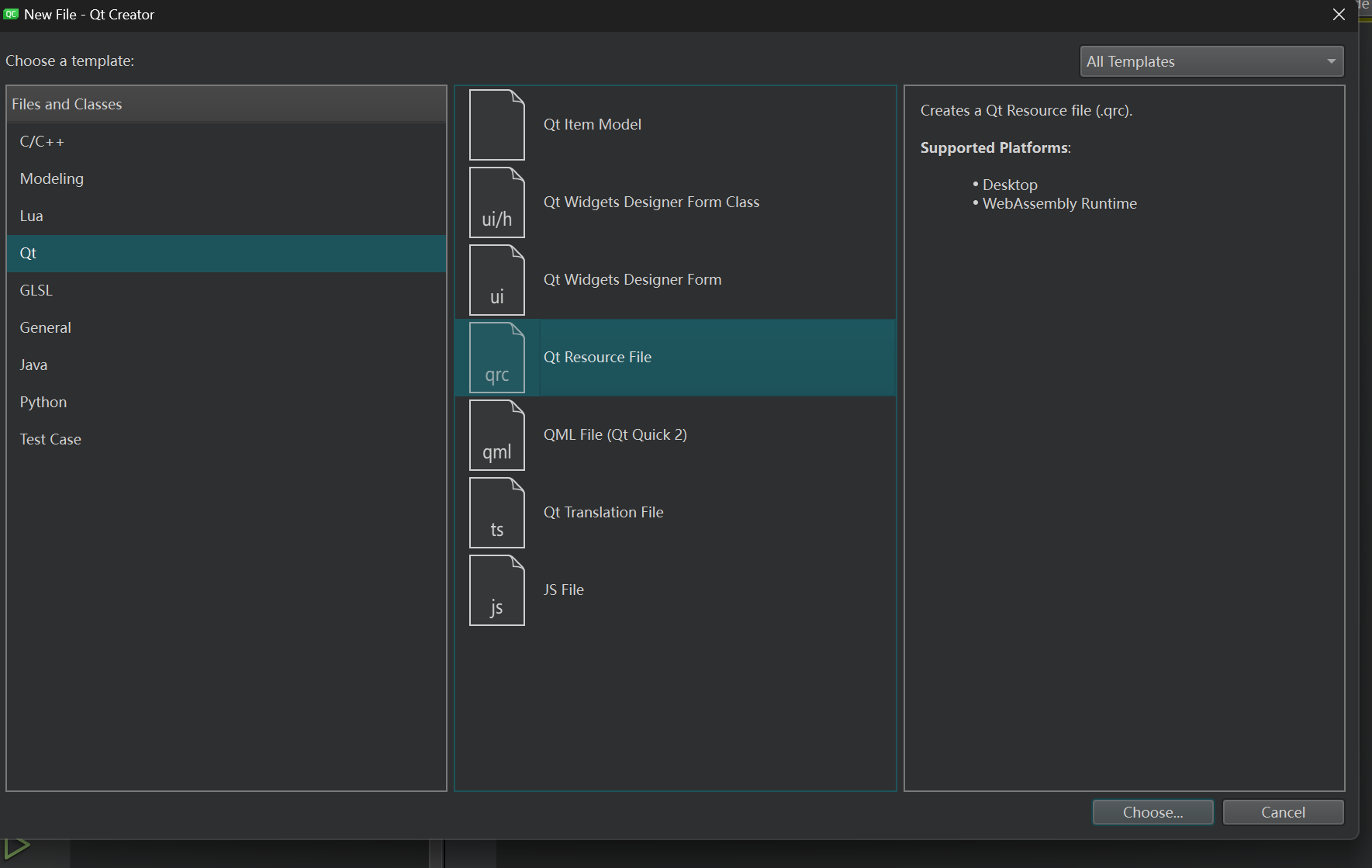Select the Lua category
This screenshot has width=1372, height=868.
click(32, 216)
